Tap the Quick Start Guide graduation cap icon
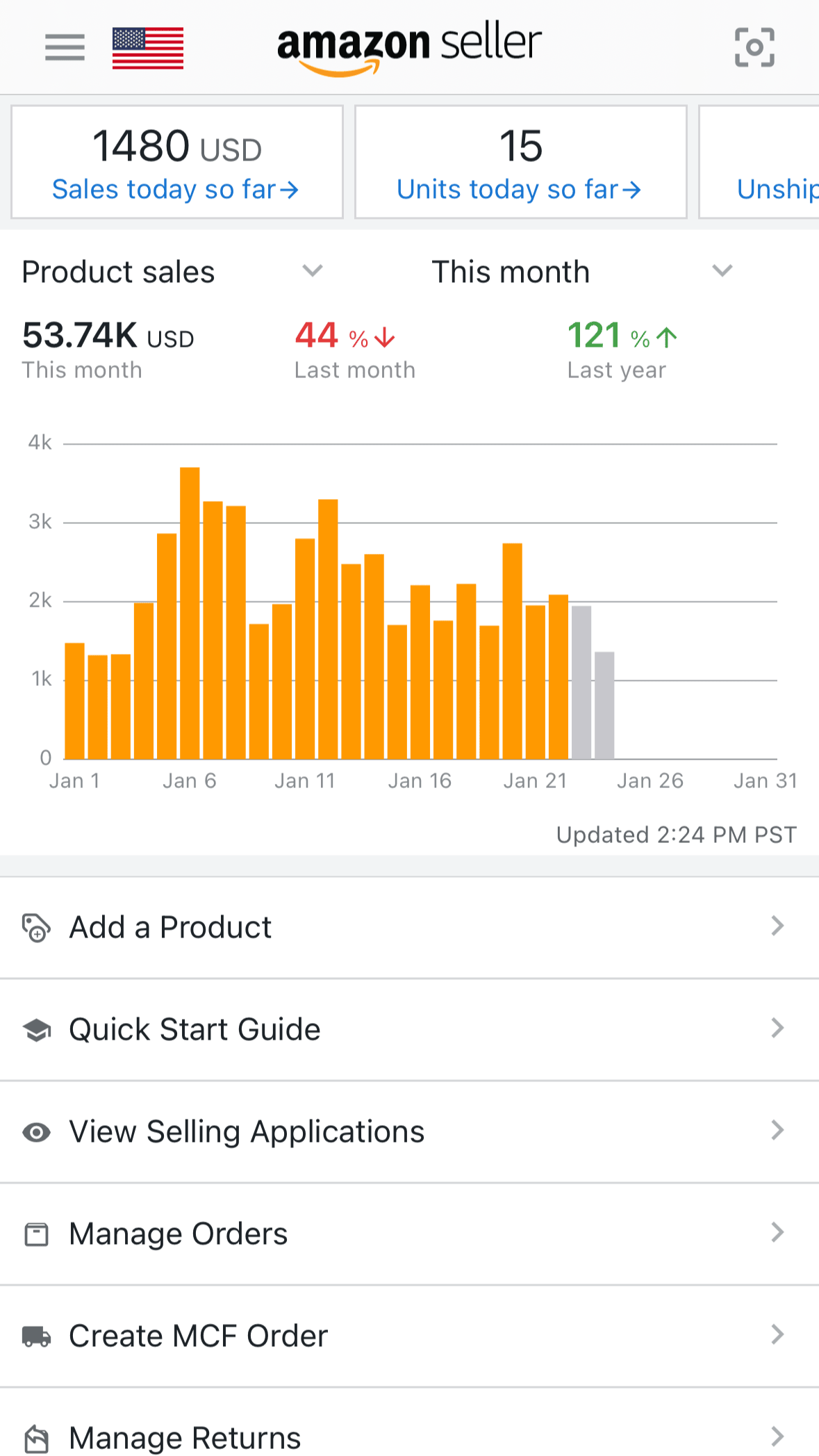 click(x=37, y=1030)
